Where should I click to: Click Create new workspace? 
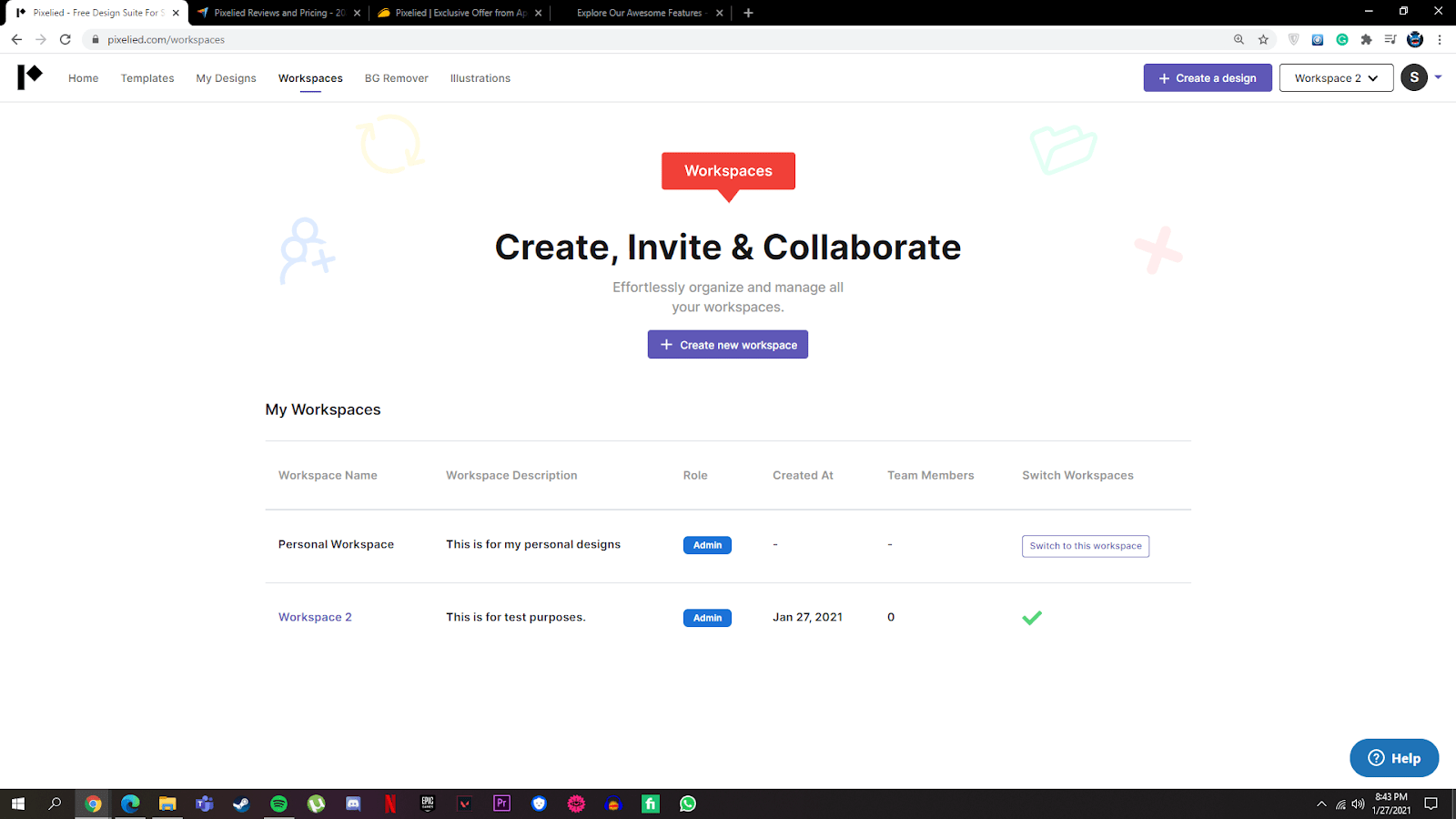[x=727, y=344]
